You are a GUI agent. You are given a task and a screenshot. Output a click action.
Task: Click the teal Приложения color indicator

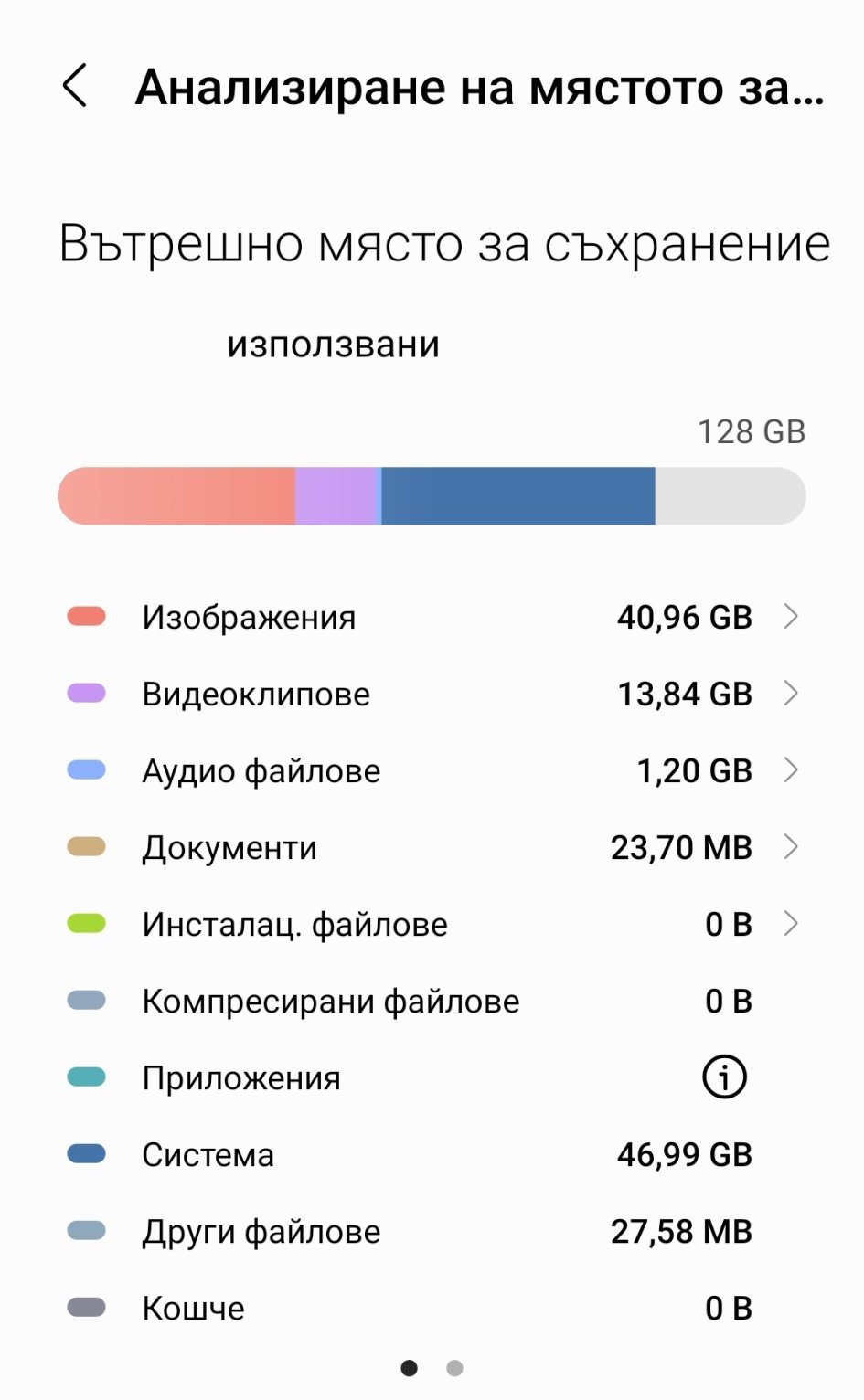pos(87,1077)
